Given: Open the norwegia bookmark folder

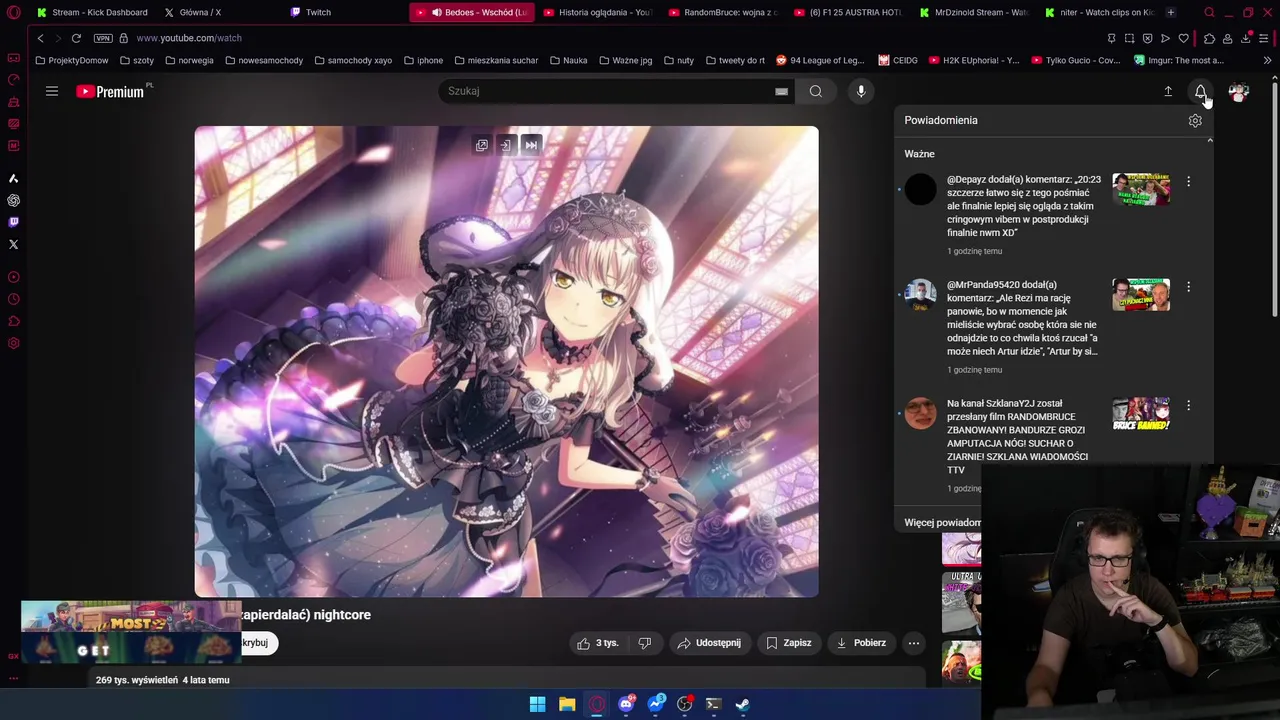Looking at the screenshot, I should click(x=189, y=60).
